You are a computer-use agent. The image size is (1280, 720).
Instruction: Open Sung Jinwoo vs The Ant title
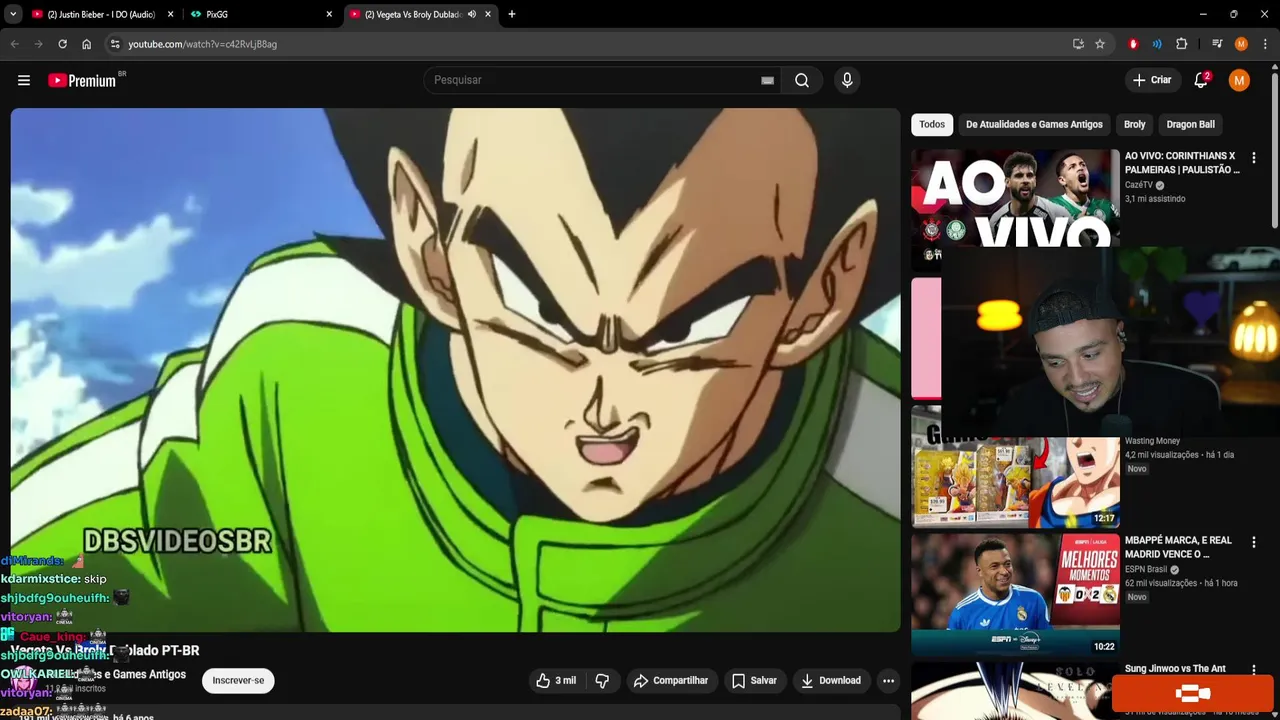[x=1175, y=669]
